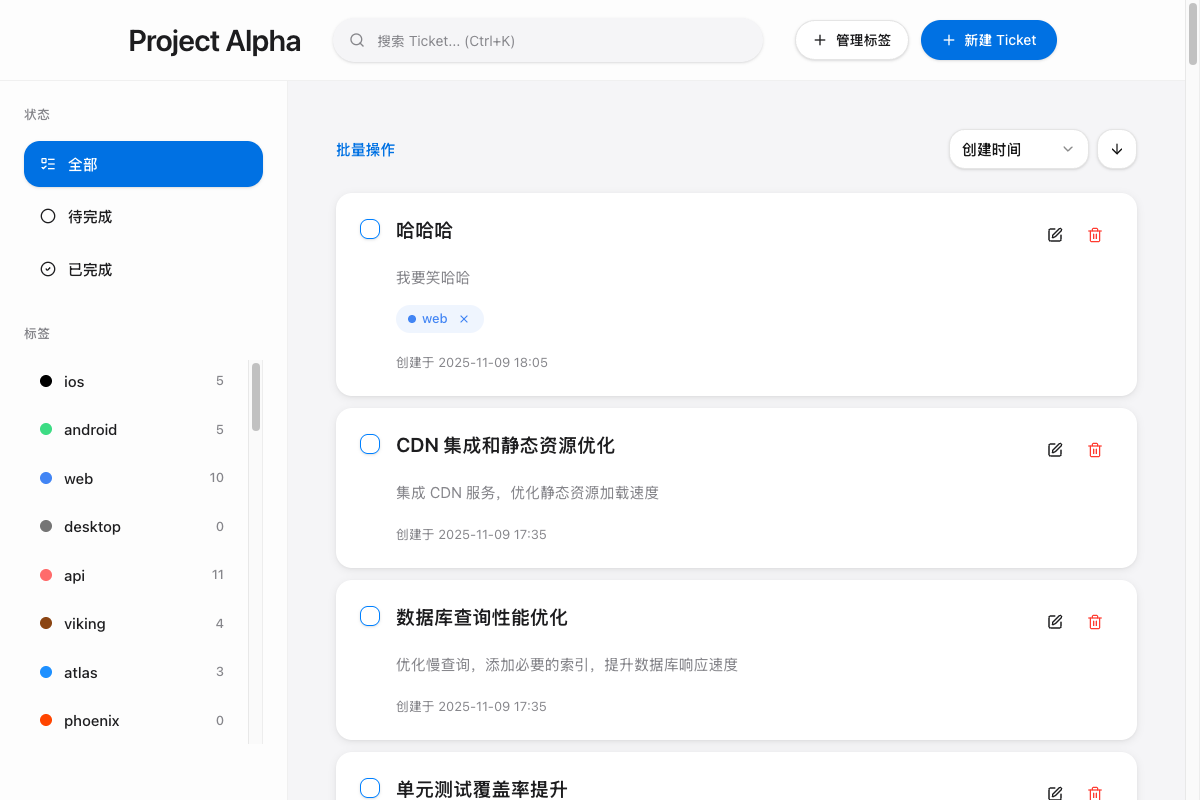Click the 批量操作 link
The image size is (1200, 800).
[365, 150]
